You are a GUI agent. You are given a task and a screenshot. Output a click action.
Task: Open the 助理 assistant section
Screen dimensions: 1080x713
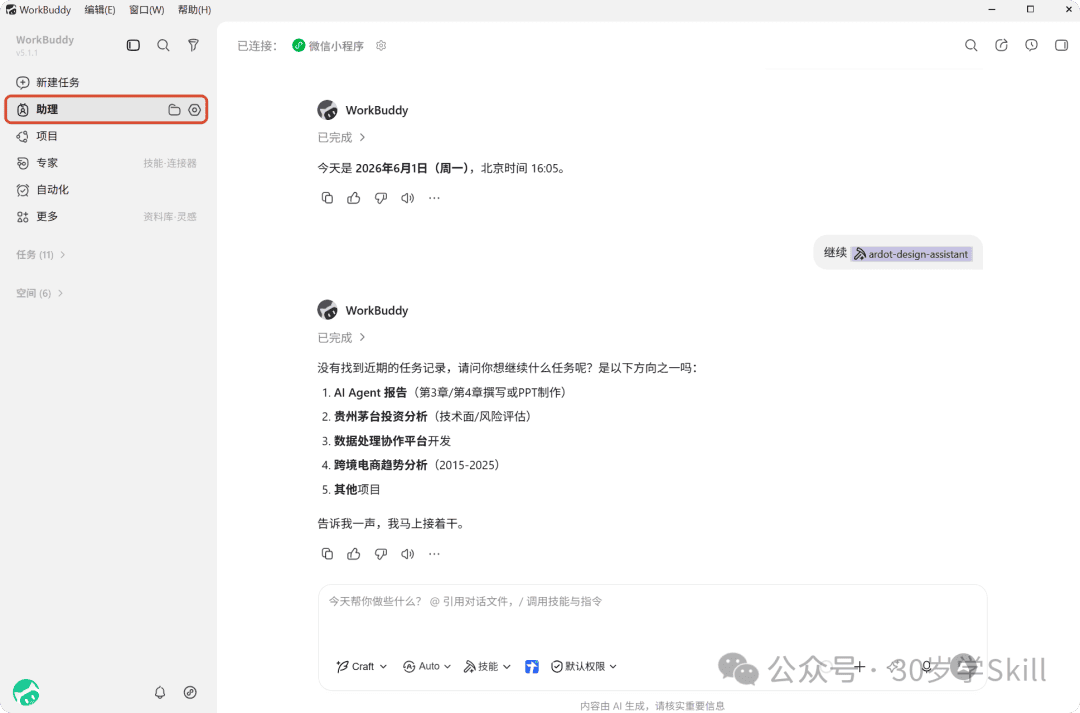pyautogui.click(x=106, y=110)
